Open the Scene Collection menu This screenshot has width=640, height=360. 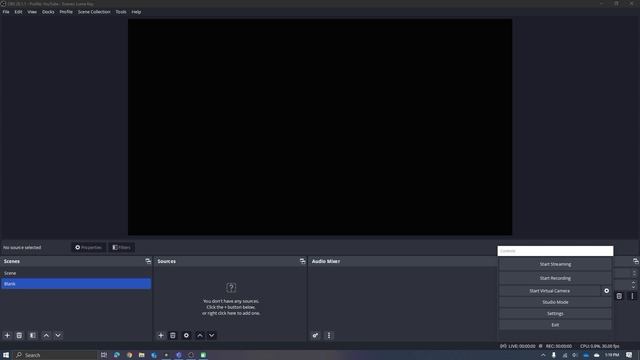94,12
